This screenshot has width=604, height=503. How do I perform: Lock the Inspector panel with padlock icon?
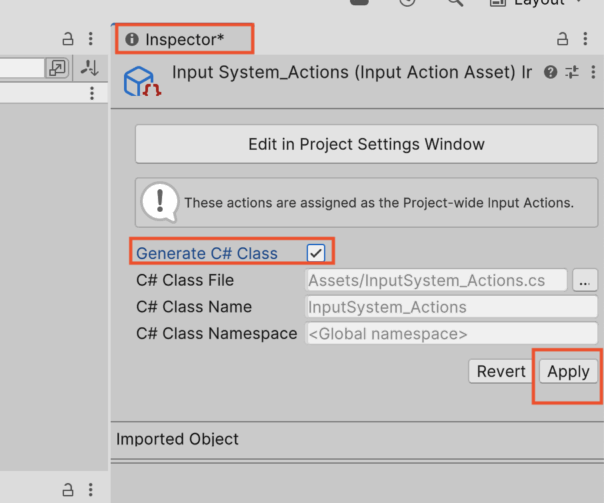(562, 39)
